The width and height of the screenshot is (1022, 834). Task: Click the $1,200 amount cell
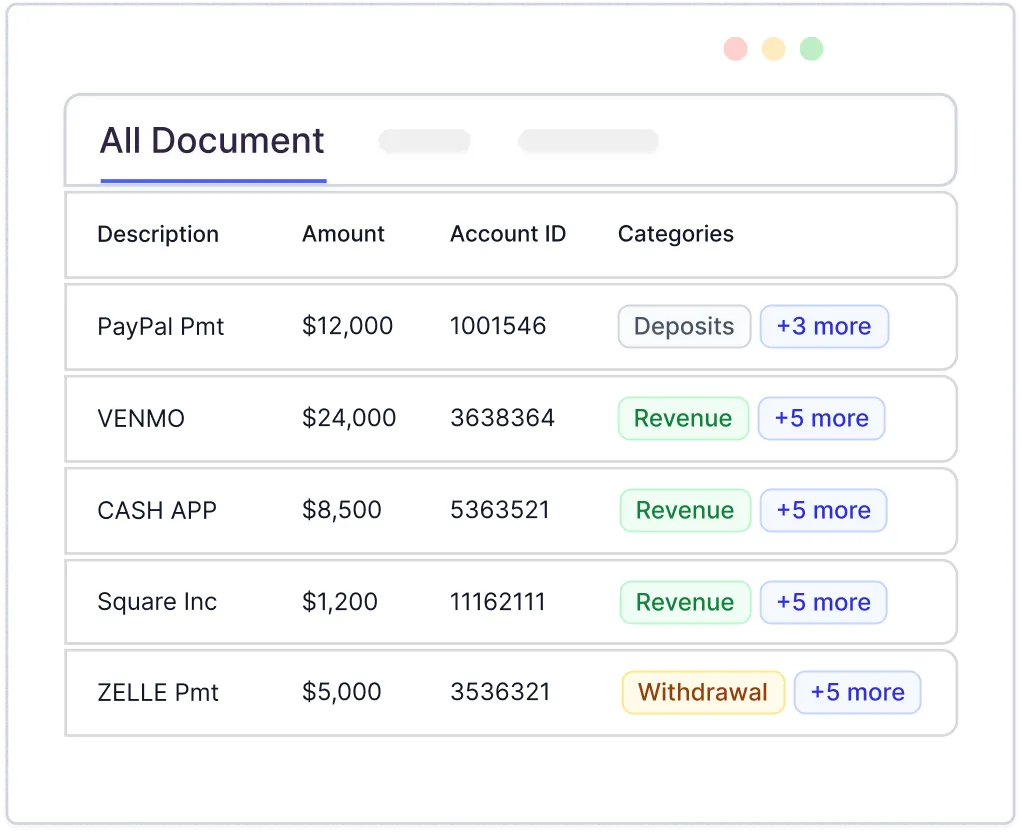340,601
